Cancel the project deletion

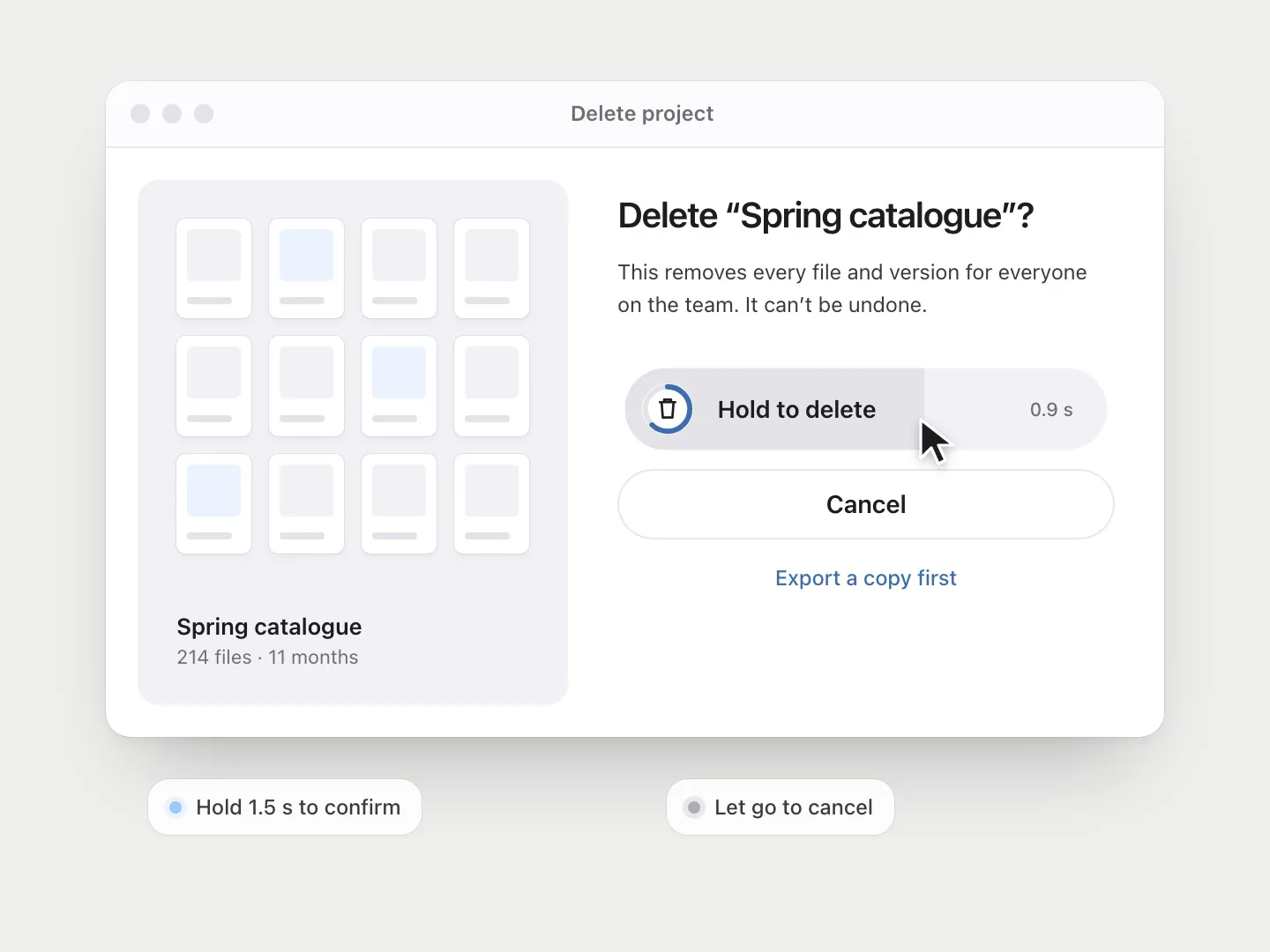[x=866, y=504]
